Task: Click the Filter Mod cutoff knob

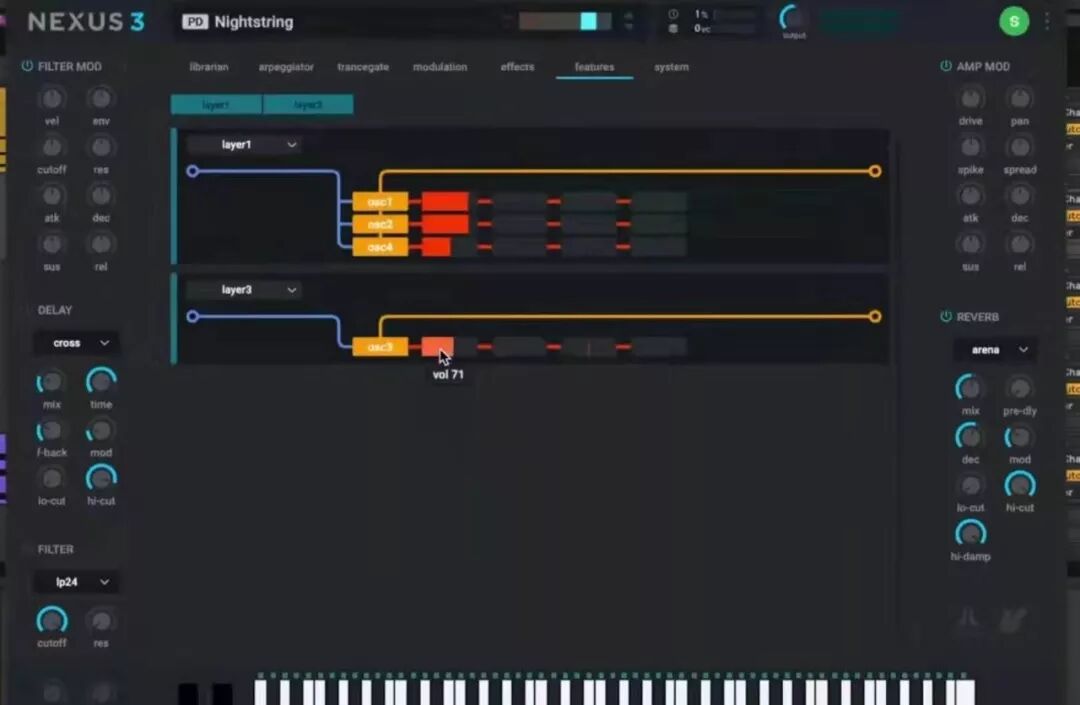Action: click(x=52, y=147)
